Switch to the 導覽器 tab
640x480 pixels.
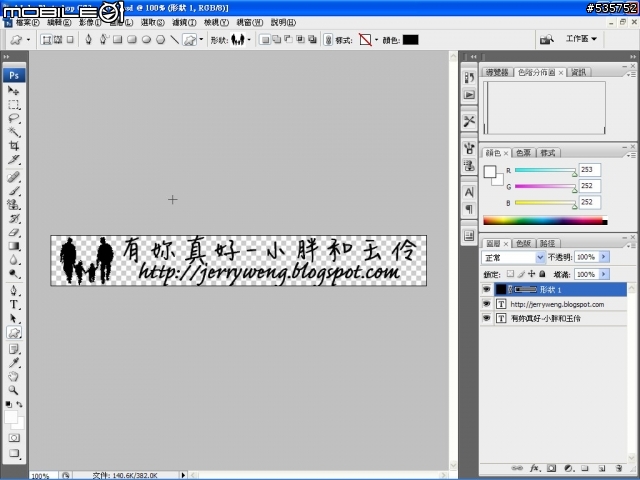[x=497, y=72]
